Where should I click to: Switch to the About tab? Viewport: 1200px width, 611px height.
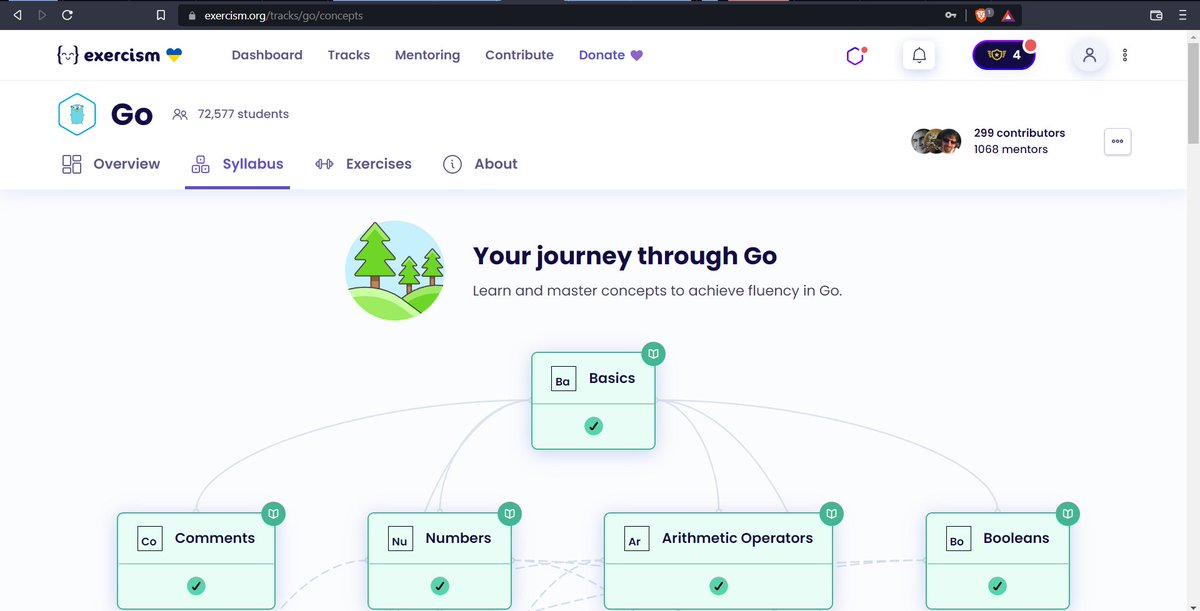480,164
